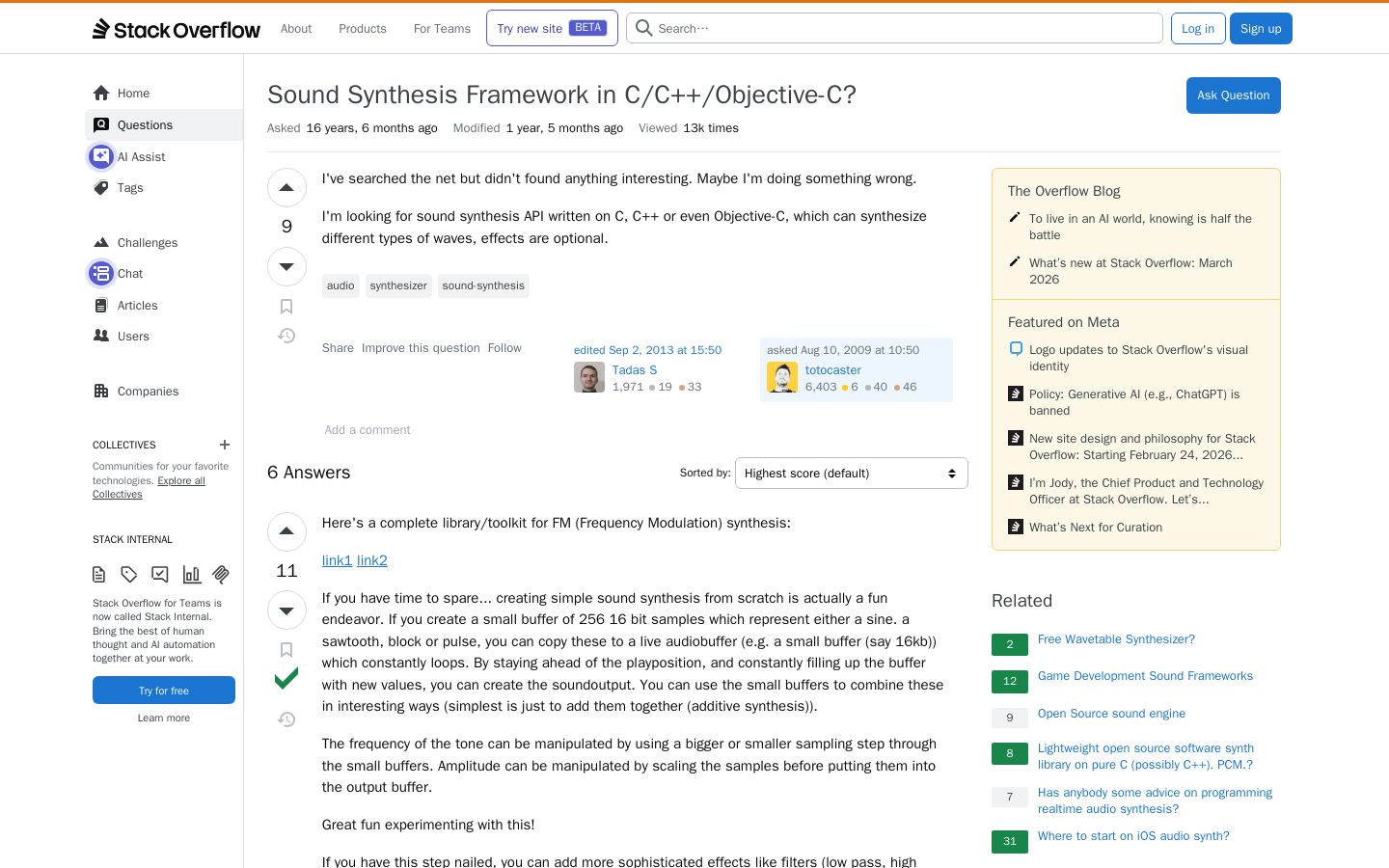Open Questions in the sidebar
Screen dimensions: 1389x868
[164, 124]
